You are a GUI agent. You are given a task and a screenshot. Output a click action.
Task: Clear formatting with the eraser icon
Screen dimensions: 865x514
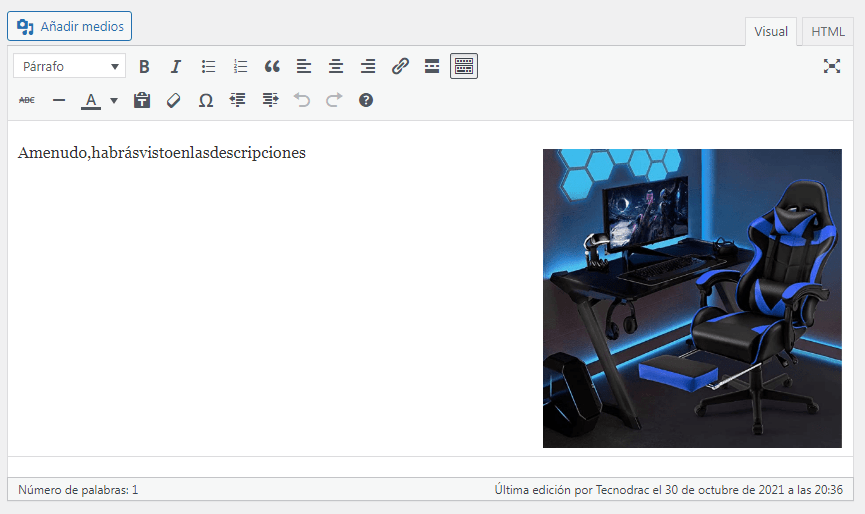(174, 100)
